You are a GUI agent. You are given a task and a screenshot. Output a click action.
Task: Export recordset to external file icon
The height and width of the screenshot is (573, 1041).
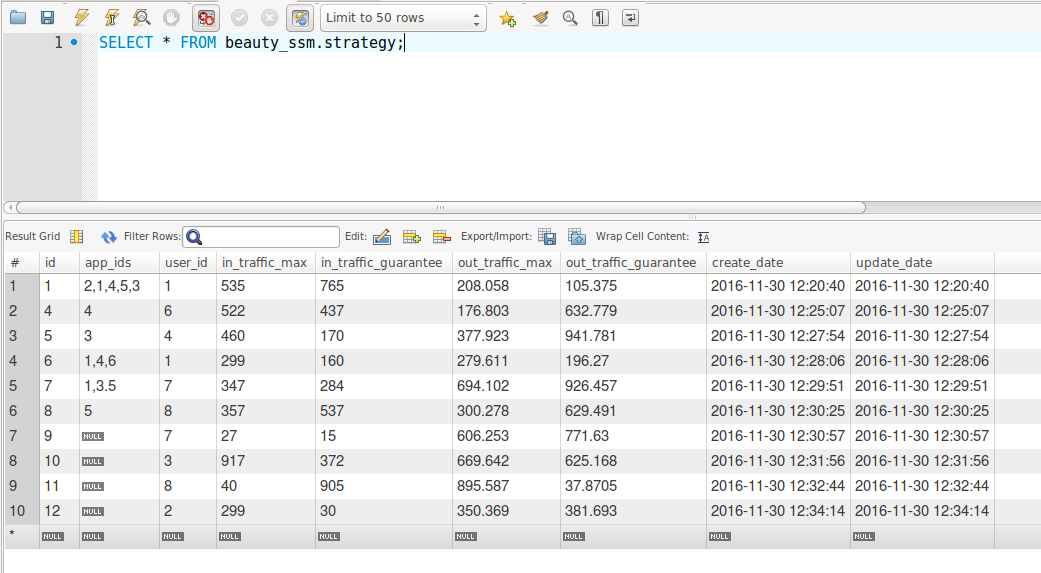pyautogui.click(x=547, y=236)
